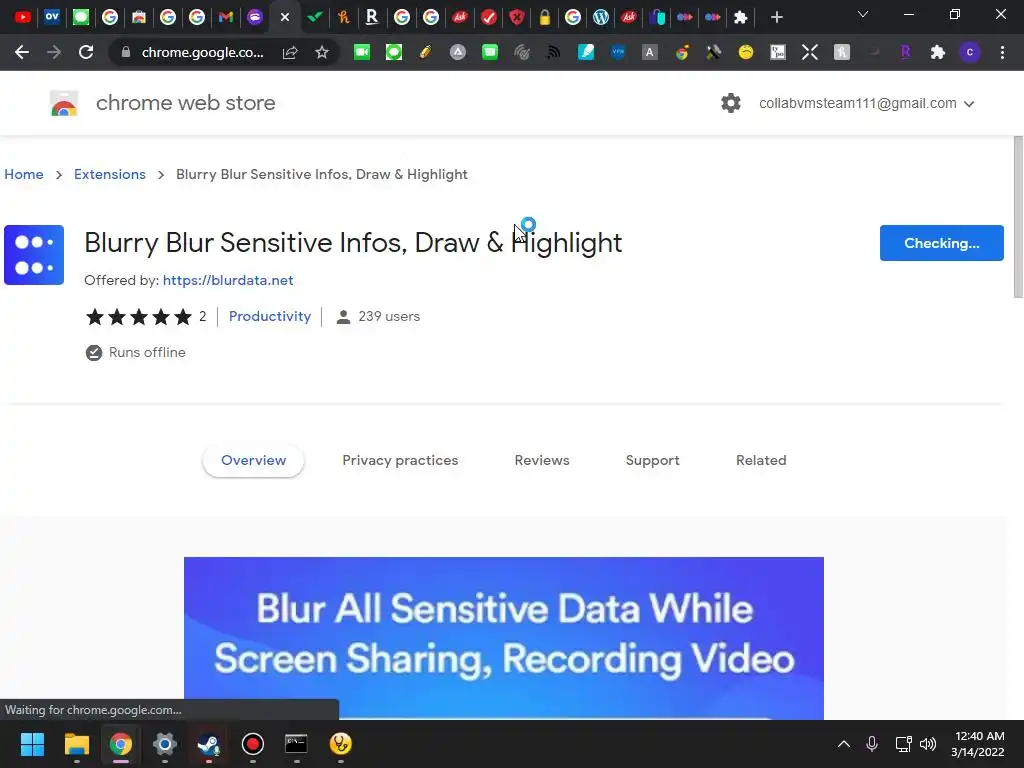The width and height of the screenshot is (1024, 768).
Task: Open the colorful Chrome-like extension icon
Action: tap(682, 52)
